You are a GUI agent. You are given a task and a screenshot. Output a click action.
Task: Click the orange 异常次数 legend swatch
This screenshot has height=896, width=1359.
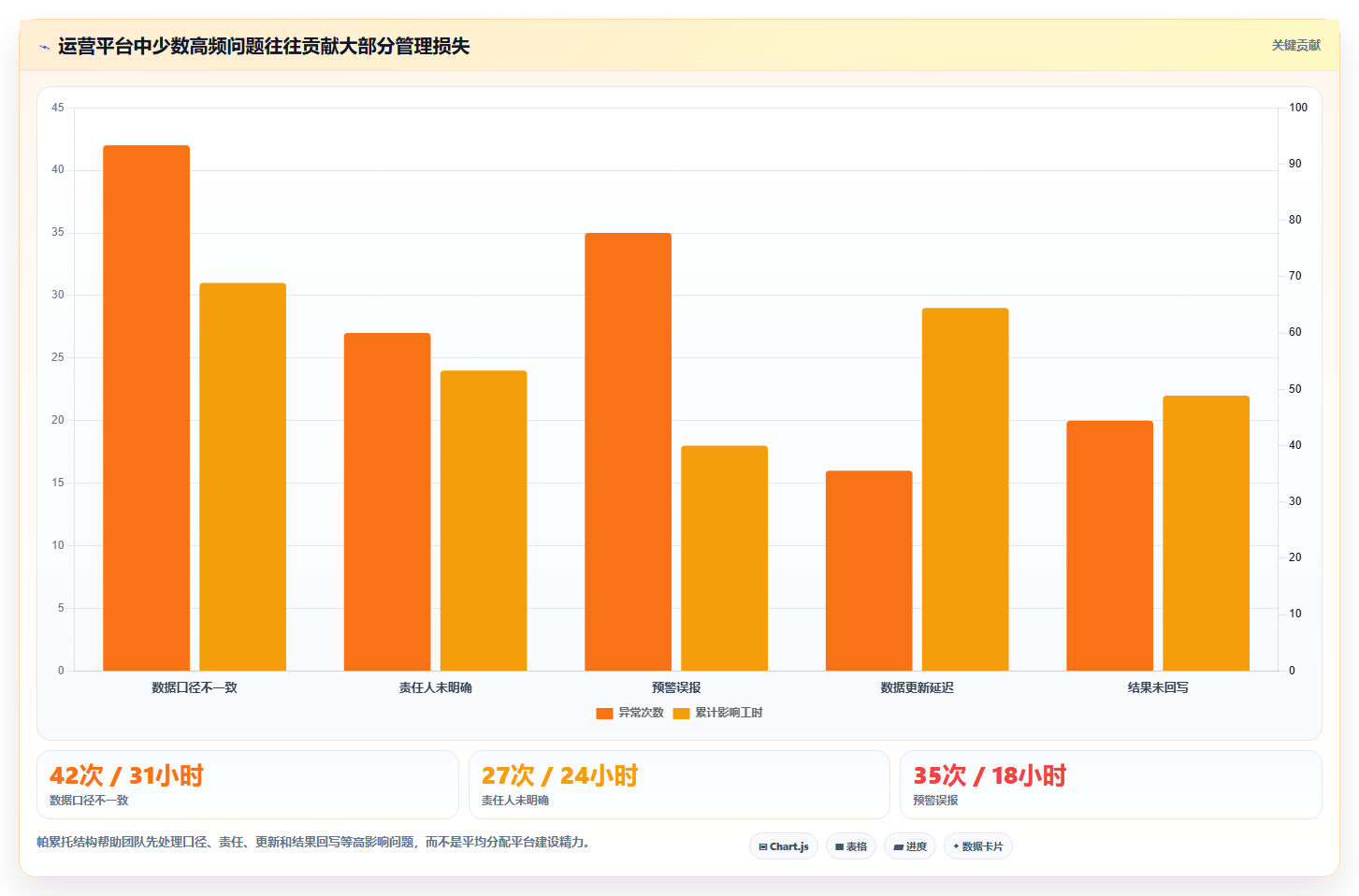tap(604, 714)
